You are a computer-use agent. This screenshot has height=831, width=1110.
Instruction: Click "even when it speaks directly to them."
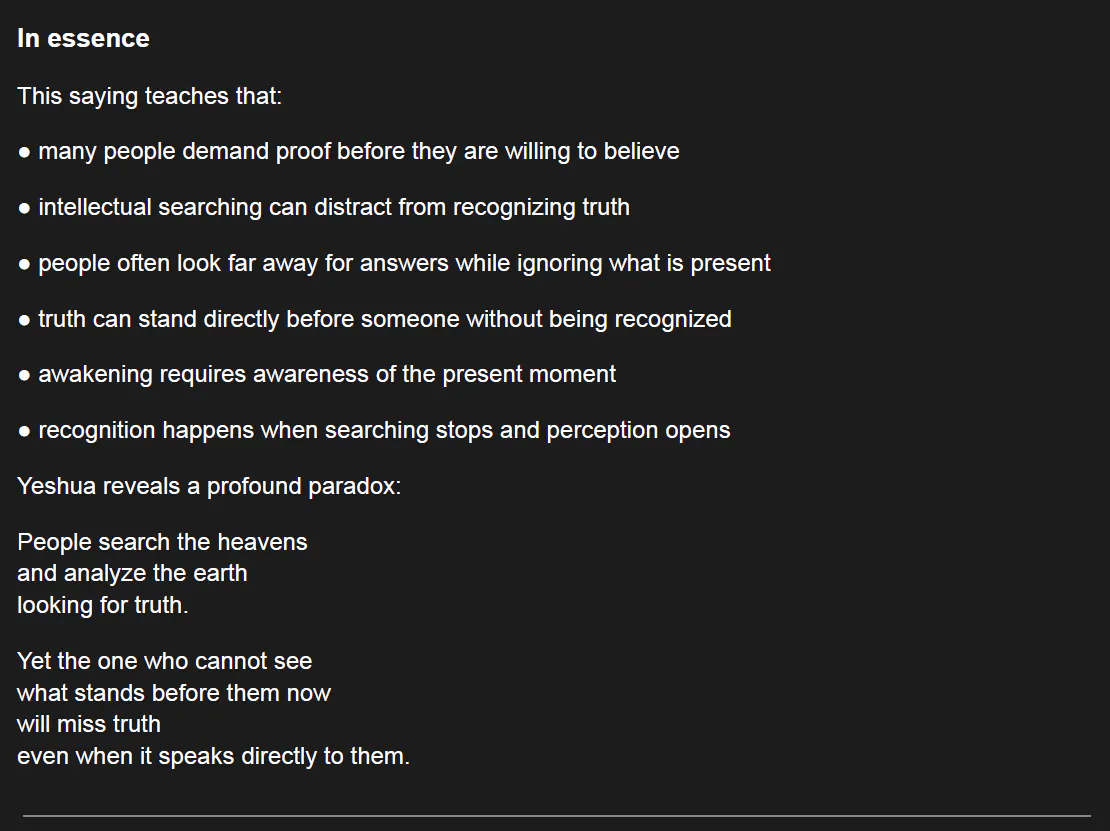click(213, 756)
